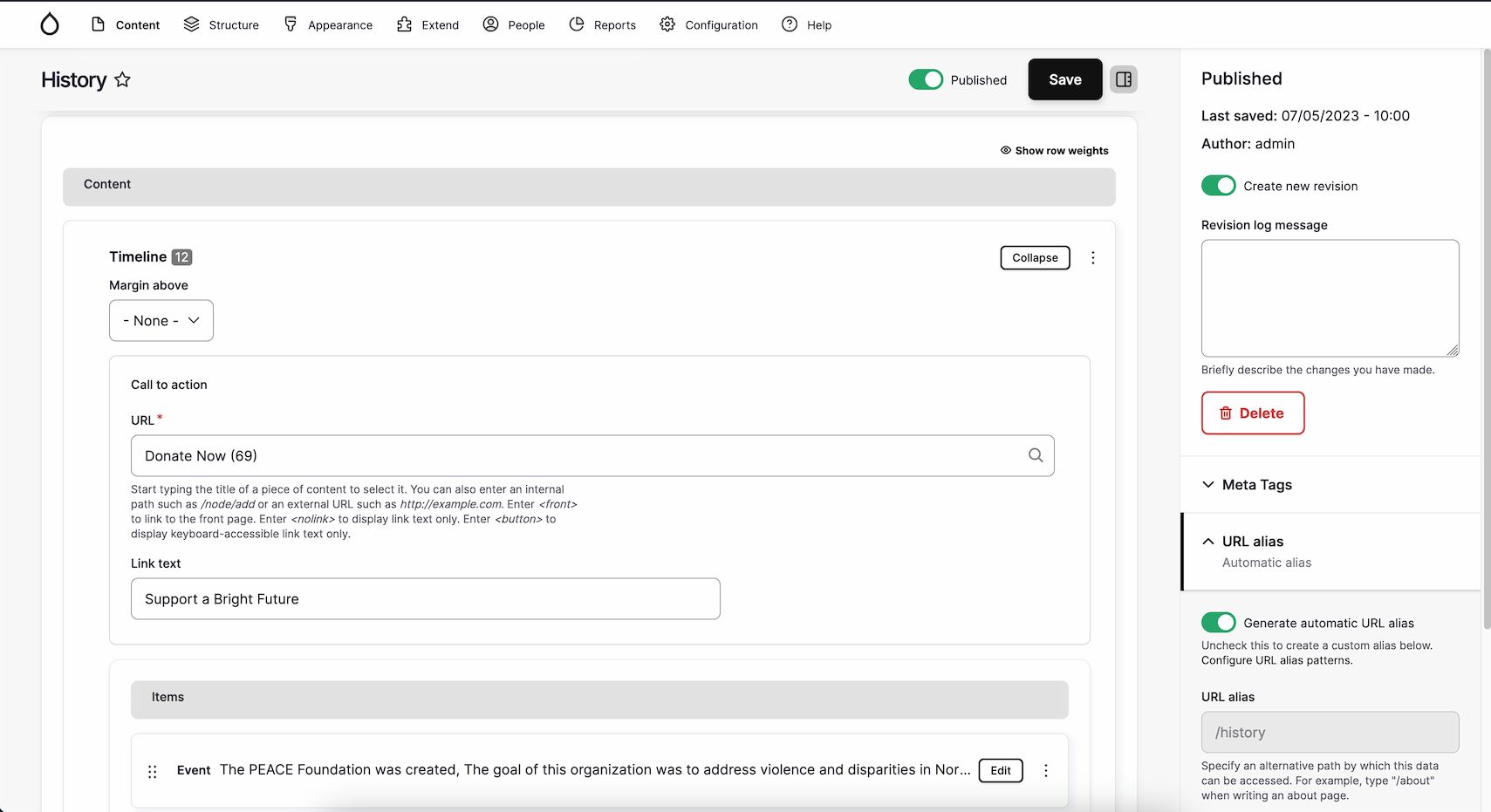
Task: Turn off Generate automatic URL alias
Action: (x=1218, y=622)
